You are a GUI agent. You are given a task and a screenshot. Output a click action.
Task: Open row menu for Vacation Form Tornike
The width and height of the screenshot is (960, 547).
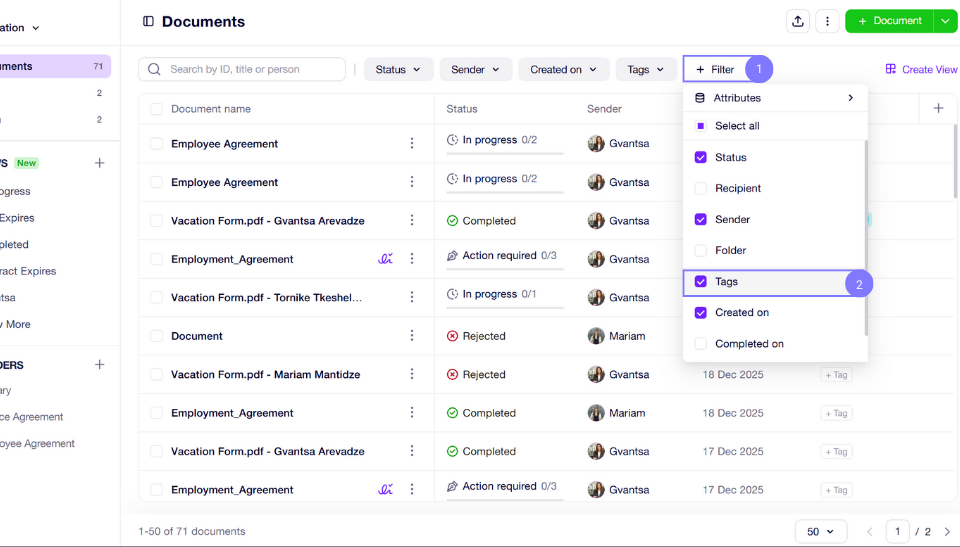[411, 297]
